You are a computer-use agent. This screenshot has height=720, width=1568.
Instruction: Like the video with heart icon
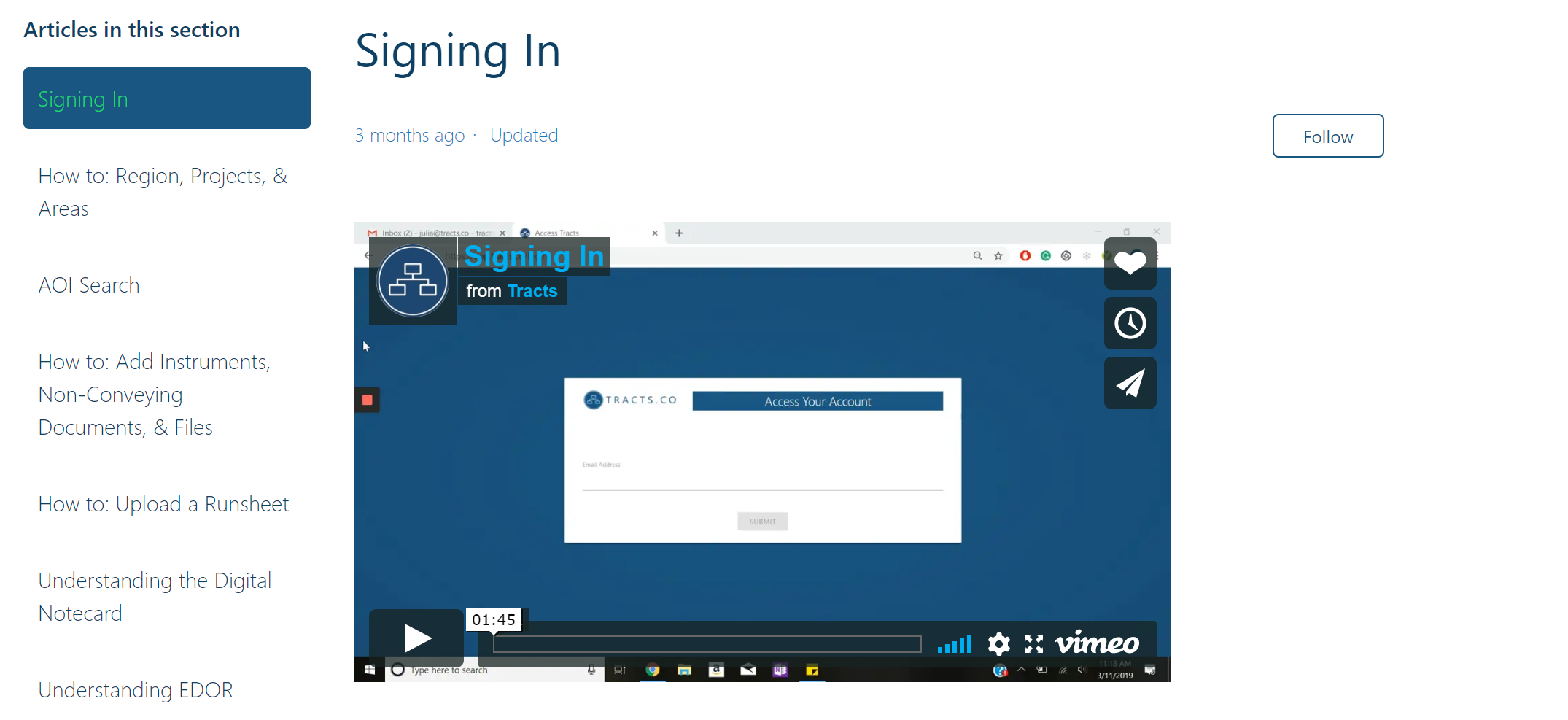(x=1130, y=263)
